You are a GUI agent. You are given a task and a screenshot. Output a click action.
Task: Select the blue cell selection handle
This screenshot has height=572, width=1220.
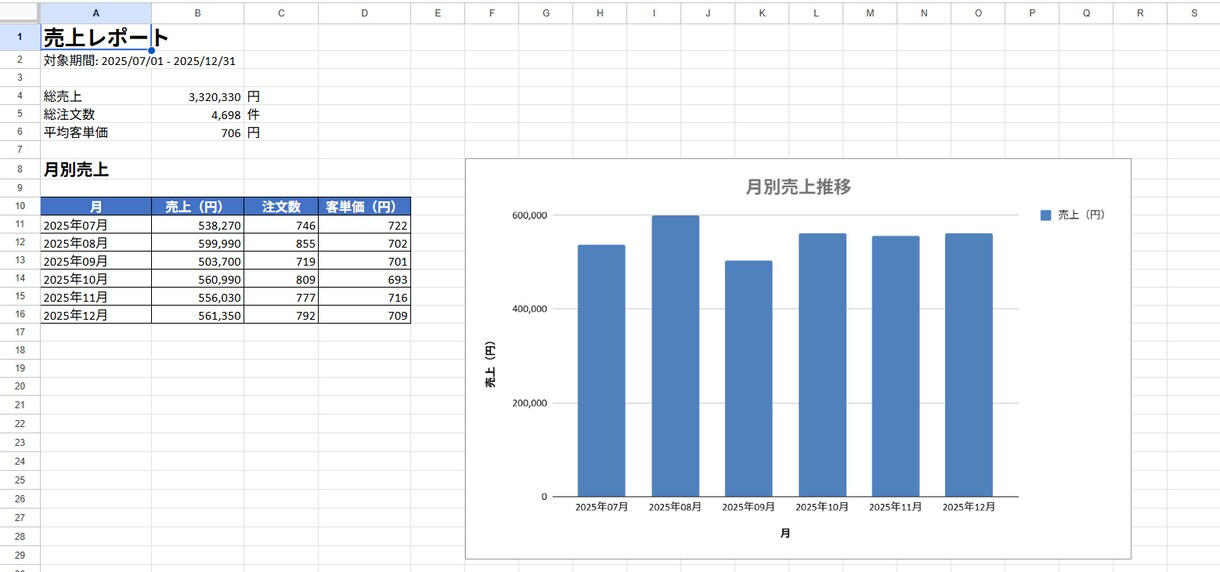tap(151, 50)
